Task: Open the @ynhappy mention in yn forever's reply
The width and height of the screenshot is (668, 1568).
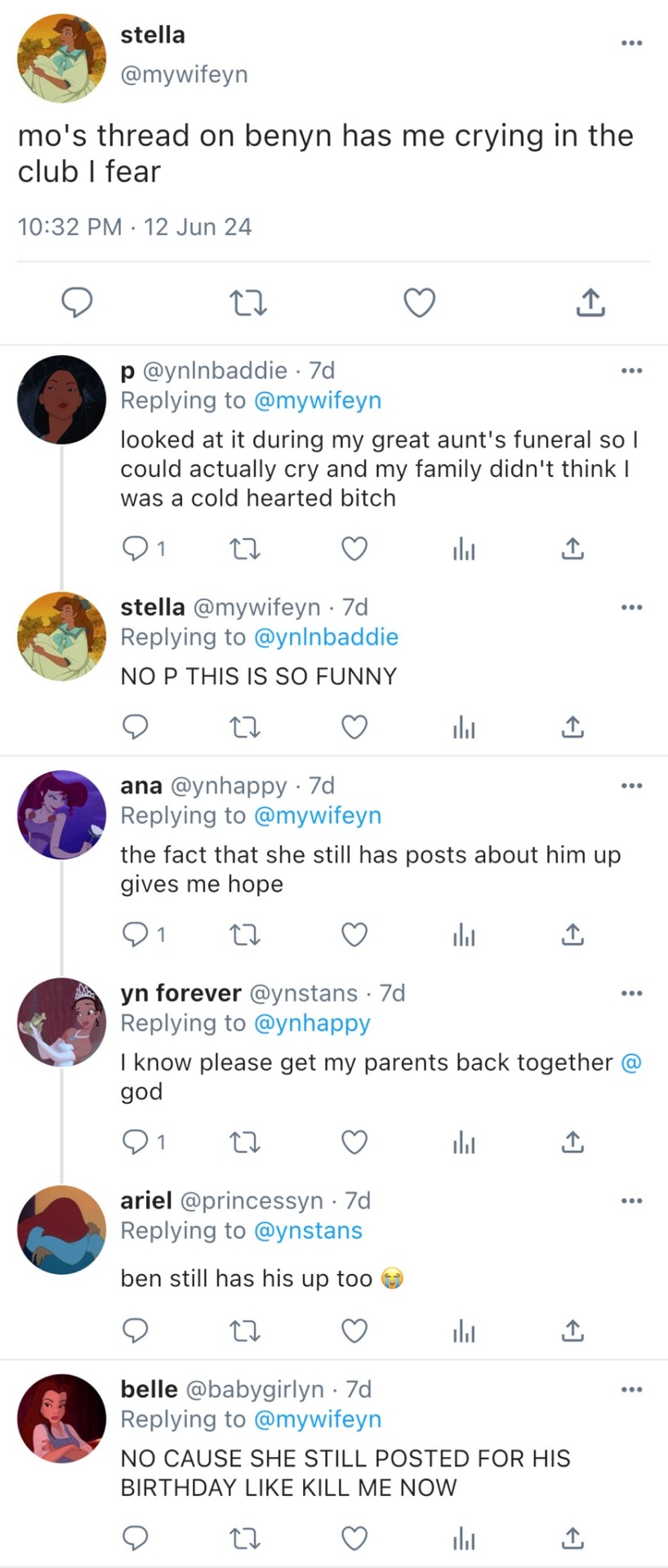Action: coord(313,1023)
